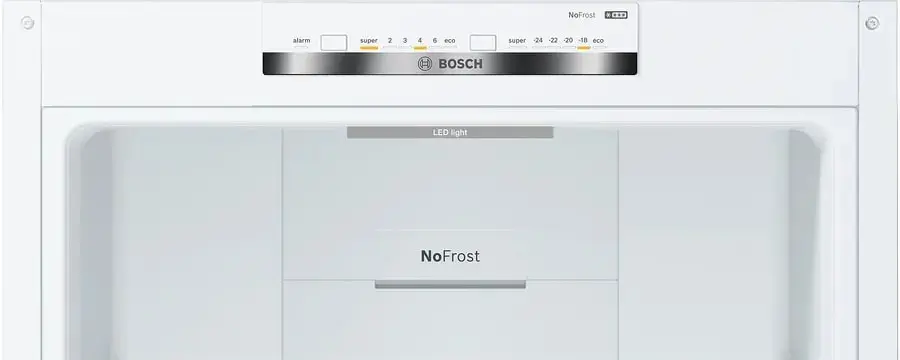Click the BOSCH brand name
This screenshot has width=900, height=360.
[x=460, y=64]
